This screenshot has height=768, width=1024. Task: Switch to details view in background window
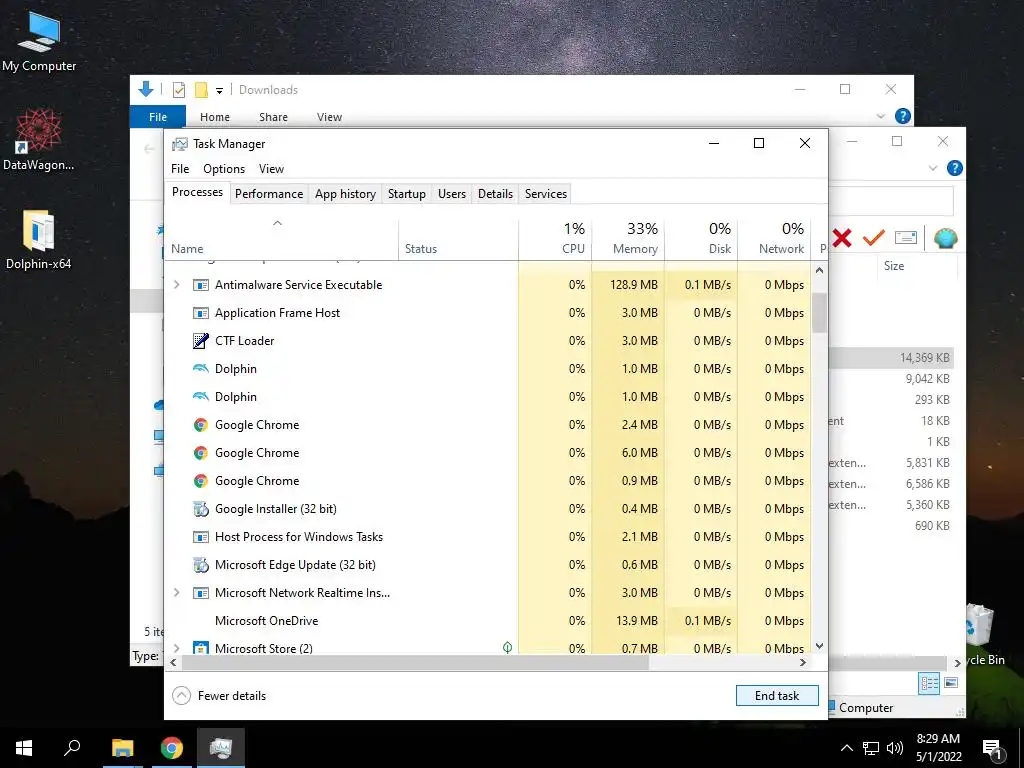click(x=929, y=684)
